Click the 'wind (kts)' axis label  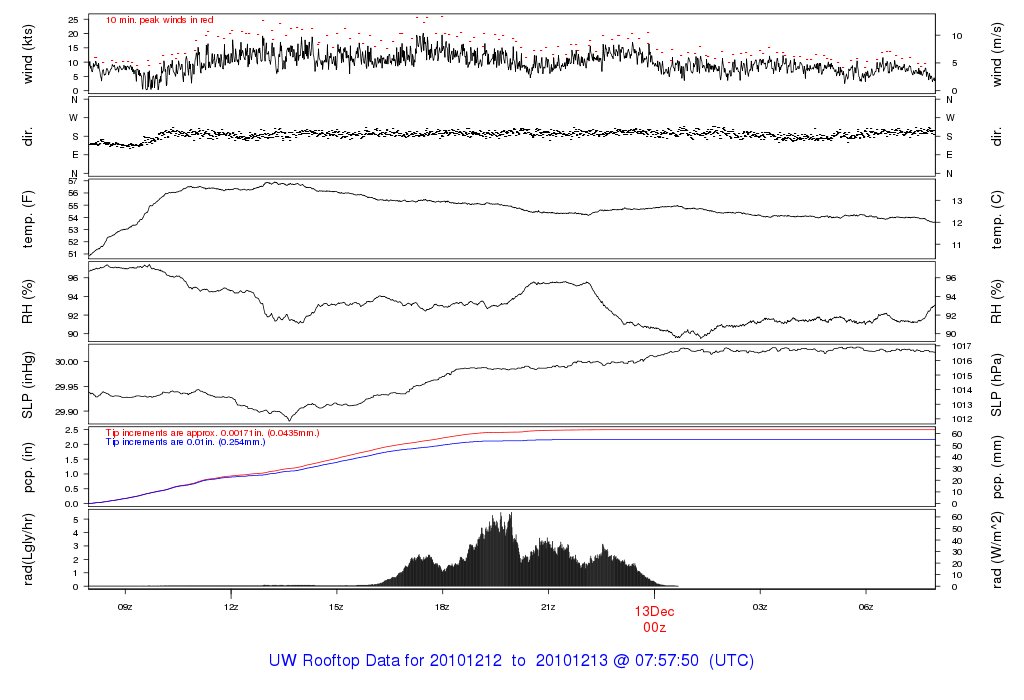click(27, 54)
